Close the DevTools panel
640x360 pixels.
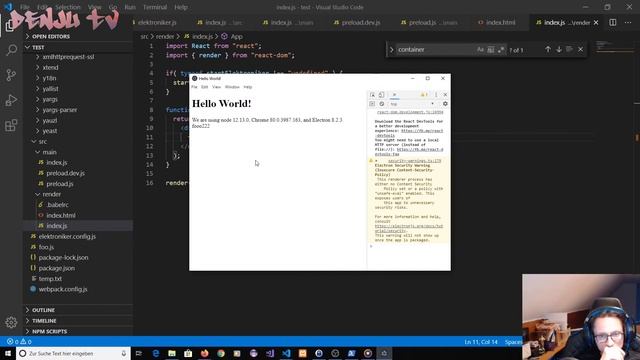point(445,95)
